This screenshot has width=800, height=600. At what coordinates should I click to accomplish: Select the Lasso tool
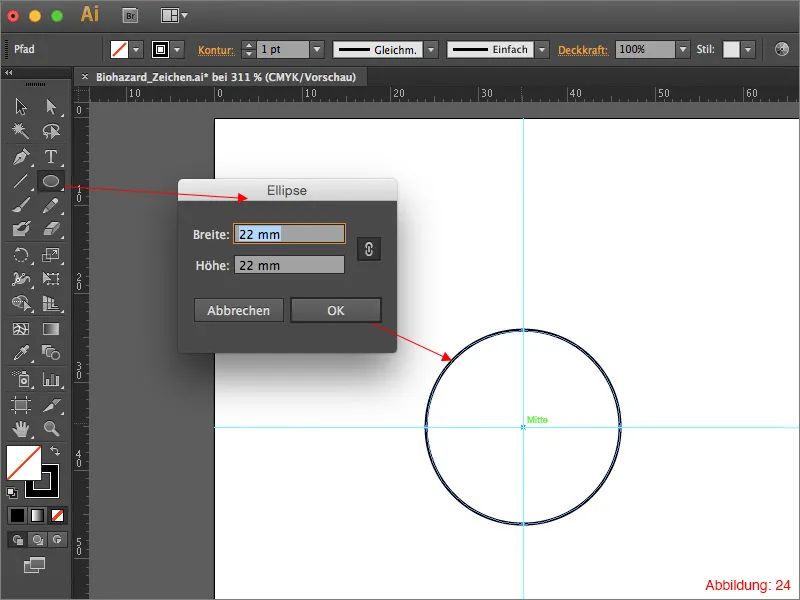pos(51,131)
